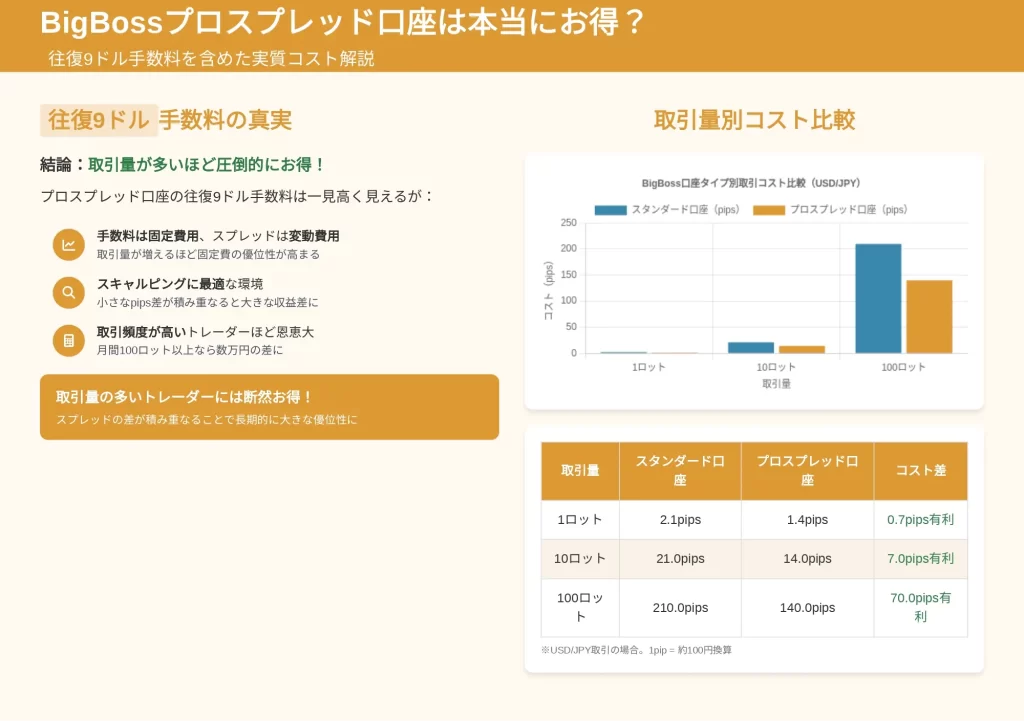This screenshot has height=721, width=1024.
Task: Click the footnote ※USD/JPY取引の場合。1pip = 約100円換算
Action: point(636,650)
